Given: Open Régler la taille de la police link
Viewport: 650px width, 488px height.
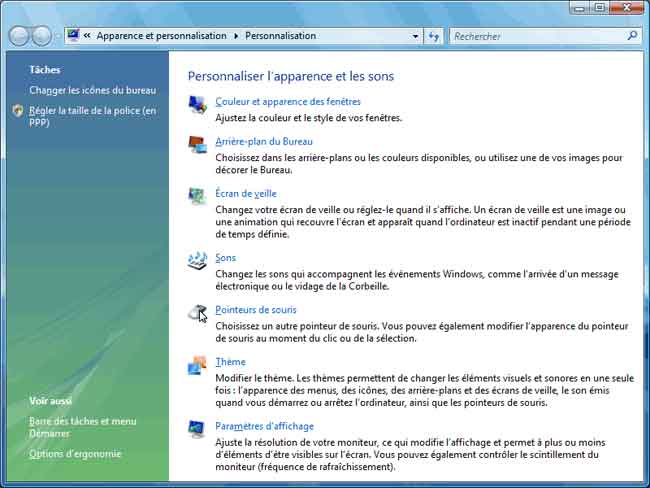Looking at the screenshot, I should pyautogui.click(x=92, y=111).
